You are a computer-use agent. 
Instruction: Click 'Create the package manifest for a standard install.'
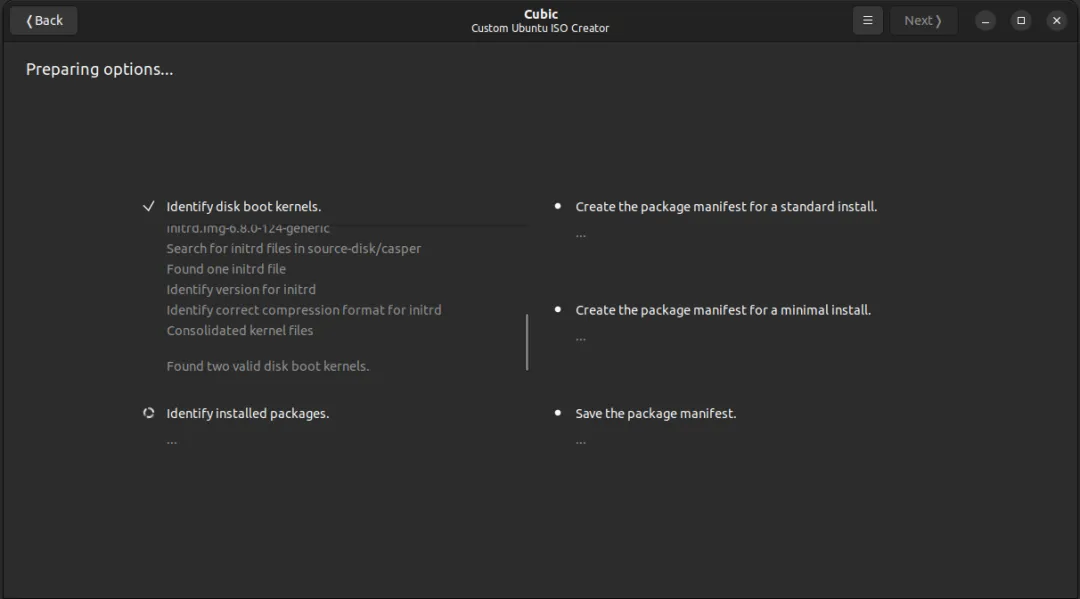coord(726,207)
